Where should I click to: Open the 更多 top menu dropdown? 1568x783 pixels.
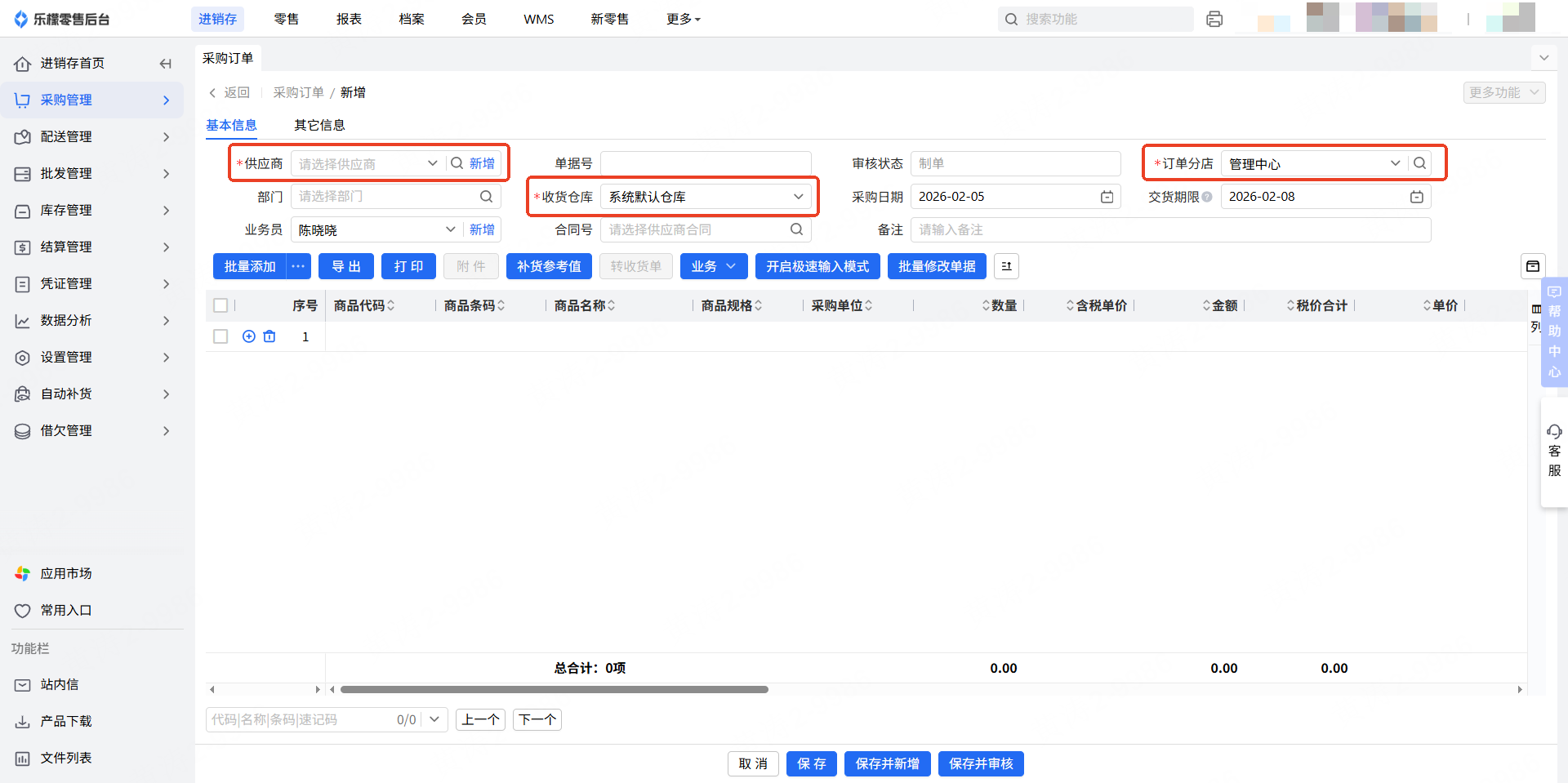coord(684,19)
